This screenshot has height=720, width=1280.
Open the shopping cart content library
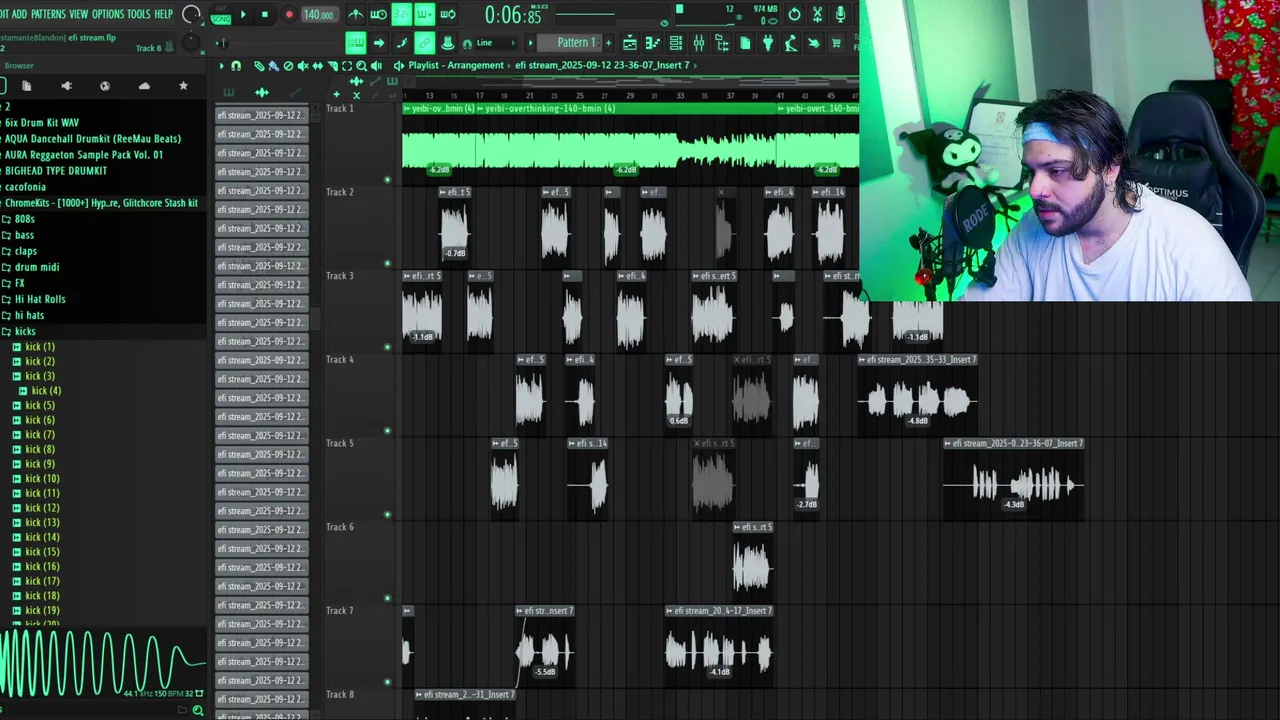pyautogui.click(x=836, y=42)
